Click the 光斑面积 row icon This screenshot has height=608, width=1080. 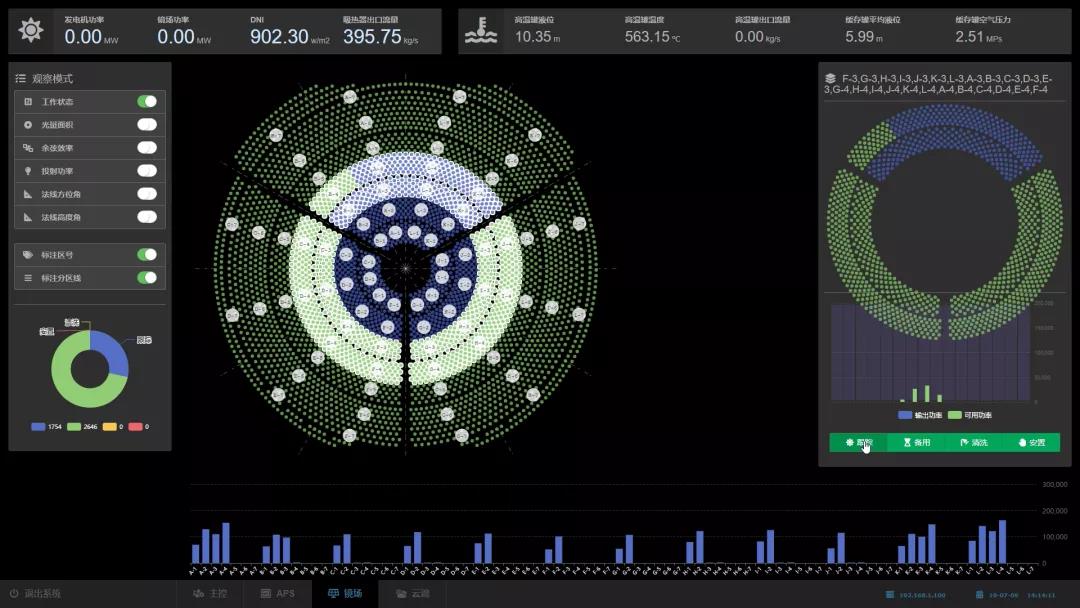pos(28,125)
